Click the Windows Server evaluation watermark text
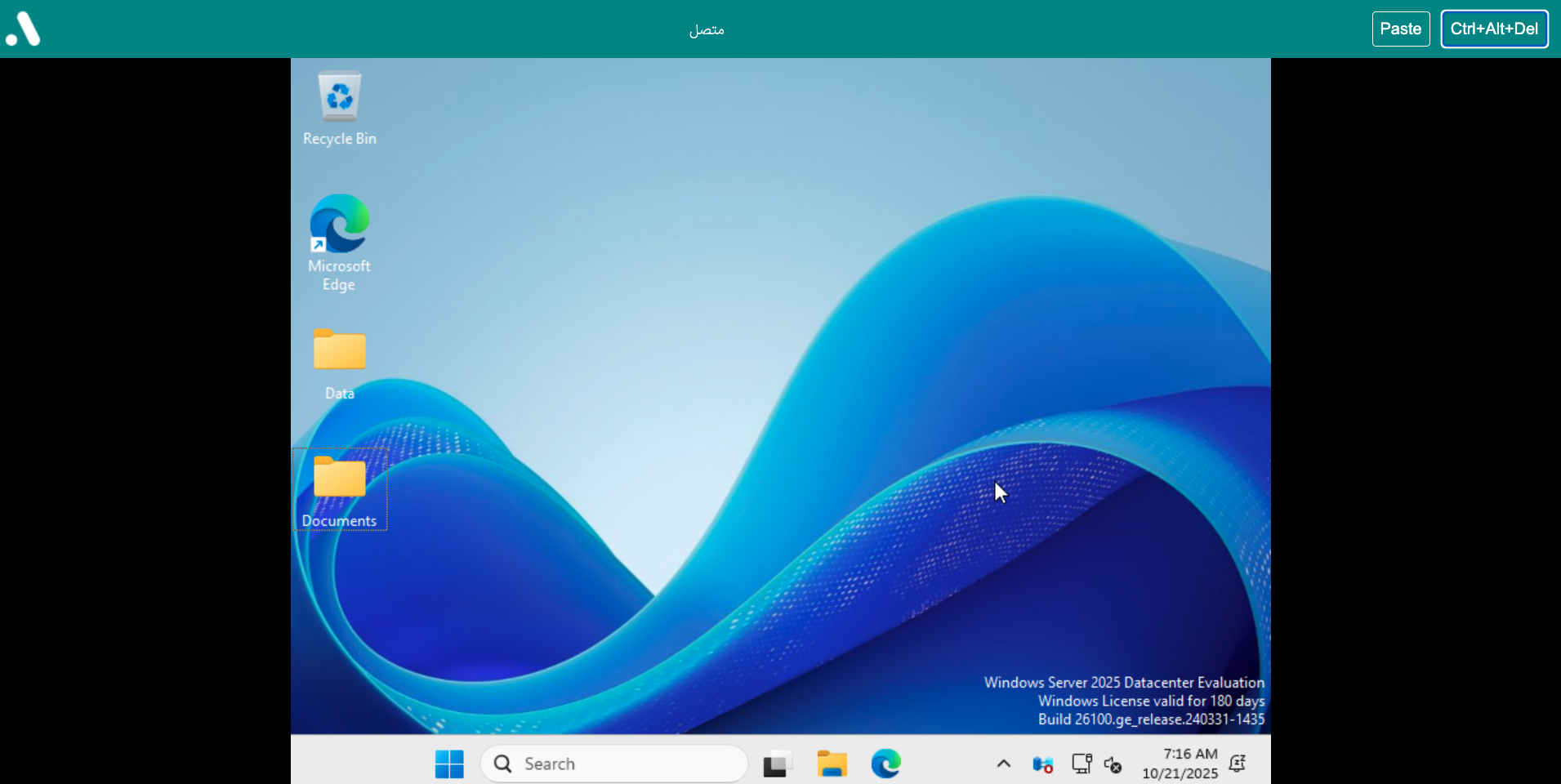Viewport: 1561px width, 784px height. (1124, 701)
